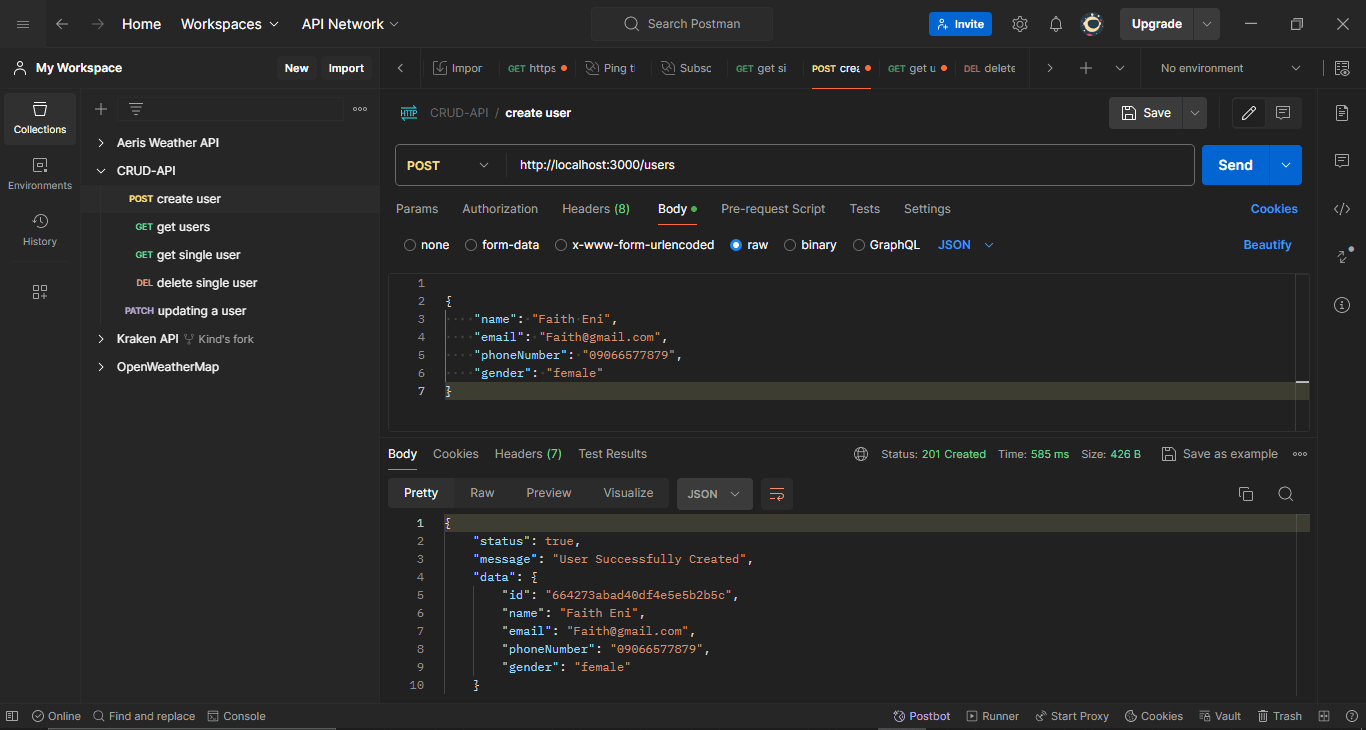Click the edit pencil icon
Image resolution: width=1366 pixels, height=730 pixels.
(x=1249, y=113)
